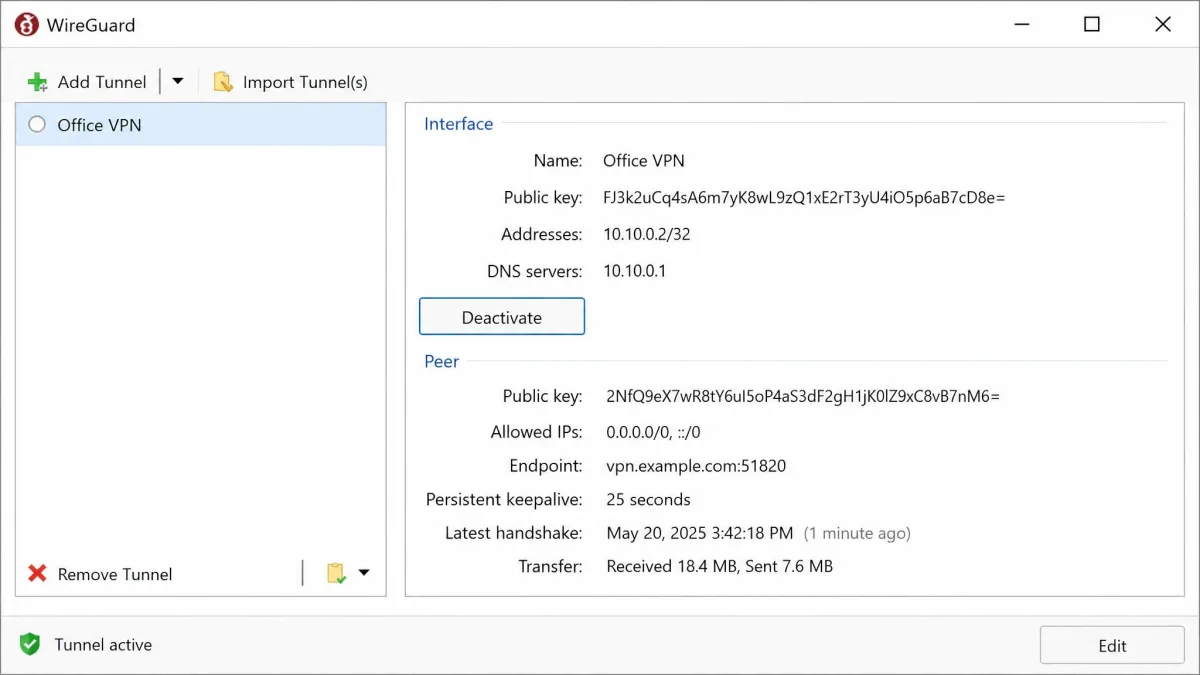The image size is (1200, 675).
Task: Click the Interface section heading
Action: (x=459, y=124)
